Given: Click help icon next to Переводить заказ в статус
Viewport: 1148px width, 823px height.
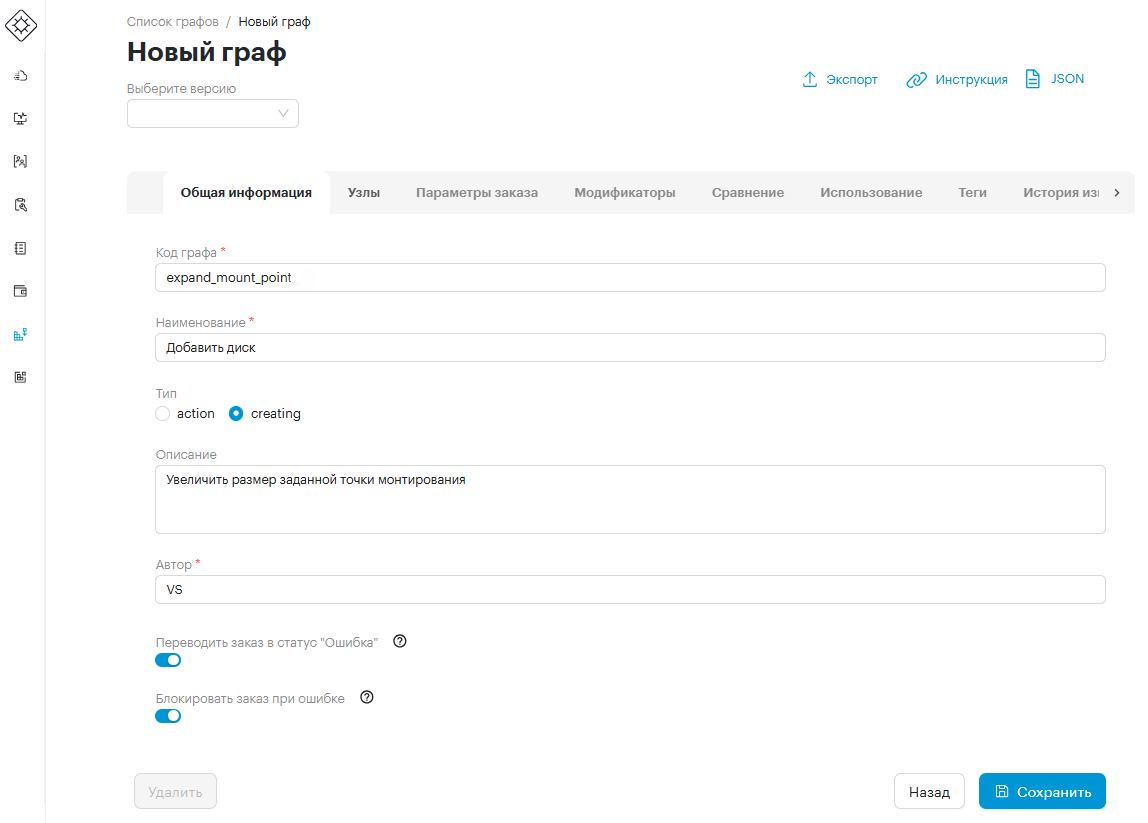Looking at the screenshot, I should click(x=400, y=641).
